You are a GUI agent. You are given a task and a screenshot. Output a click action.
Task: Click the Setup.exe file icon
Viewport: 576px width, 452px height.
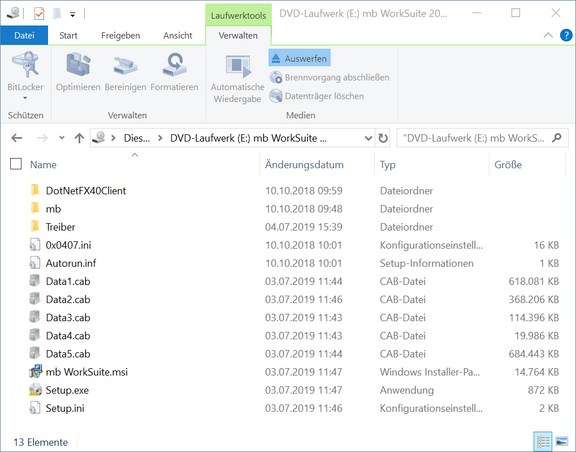[x=35, y=390]
